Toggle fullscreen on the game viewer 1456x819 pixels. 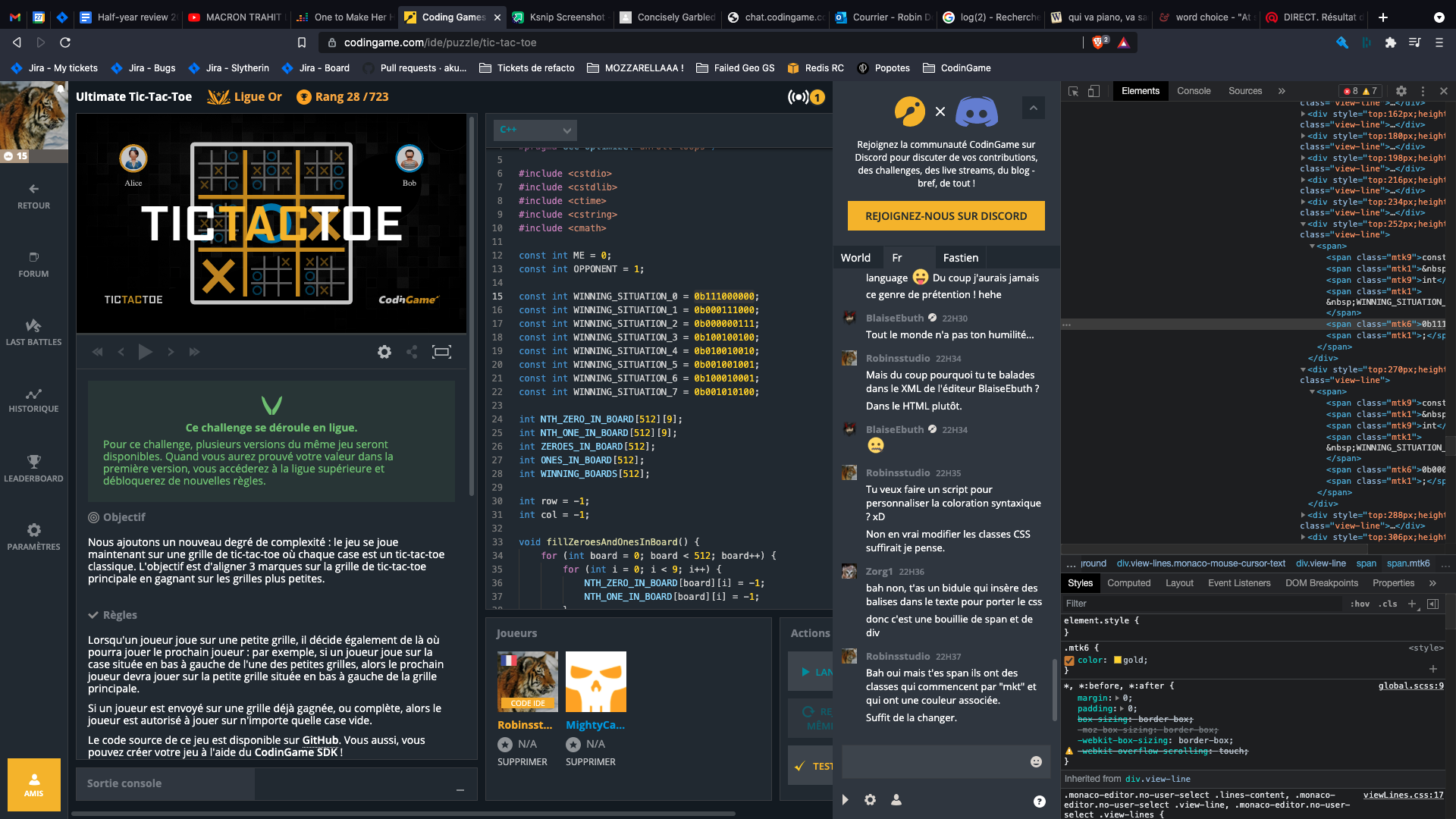(x=441, y=352)
